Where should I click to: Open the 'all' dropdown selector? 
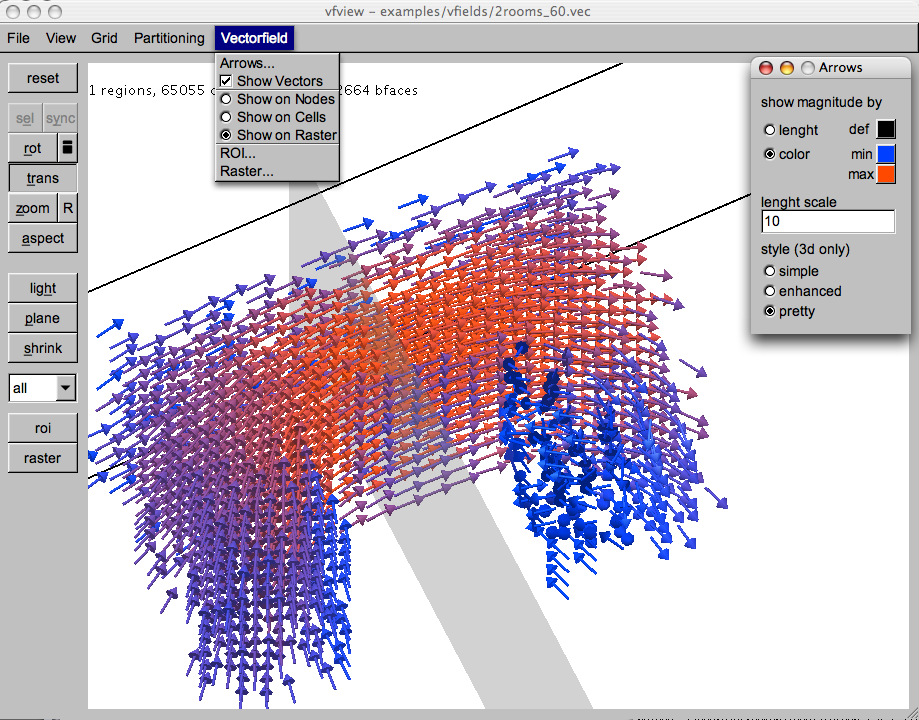(66, 388)
